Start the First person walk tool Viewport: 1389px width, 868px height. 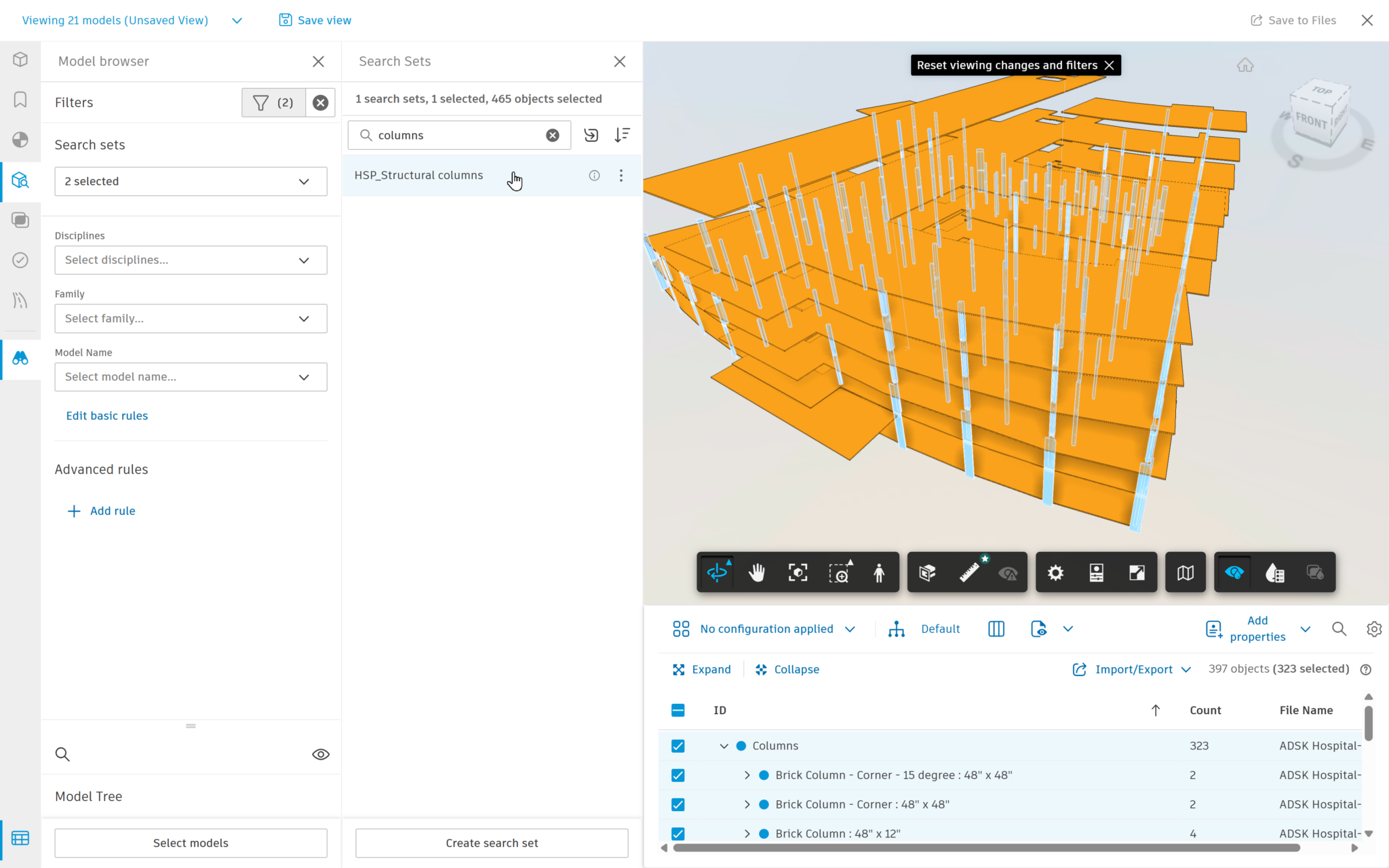coord(879,573)
